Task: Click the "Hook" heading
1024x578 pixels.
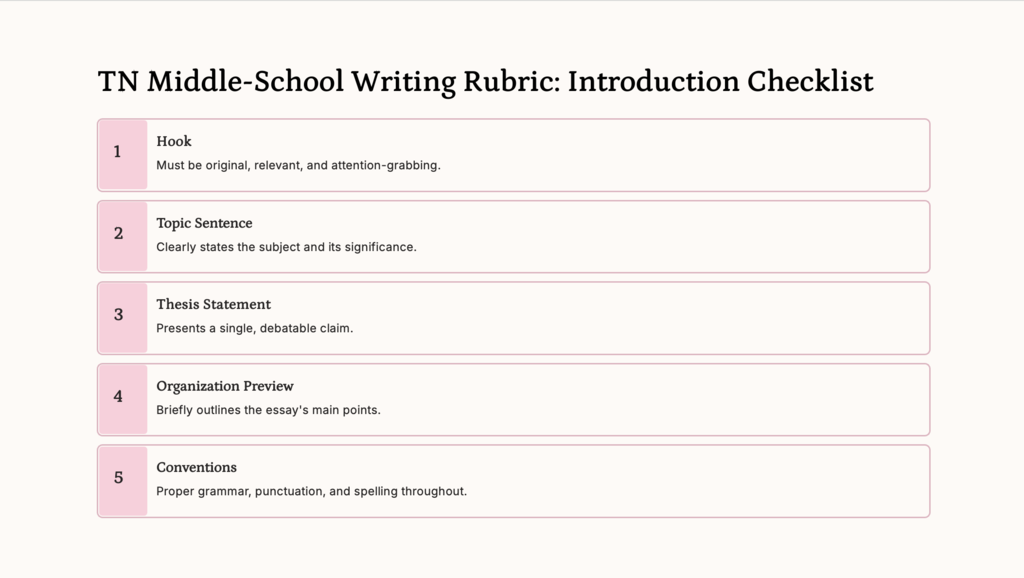Action: click(174, 141)
